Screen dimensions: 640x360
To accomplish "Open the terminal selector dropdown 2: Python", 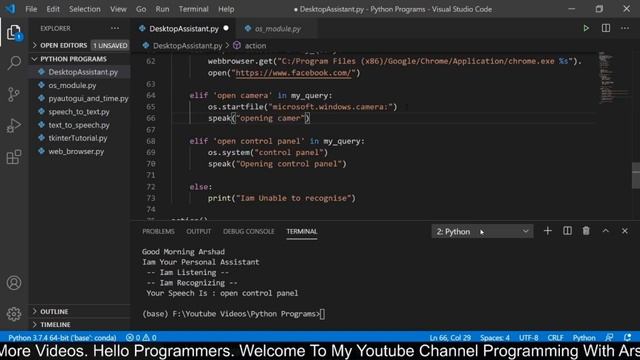I will pos(482,231).
